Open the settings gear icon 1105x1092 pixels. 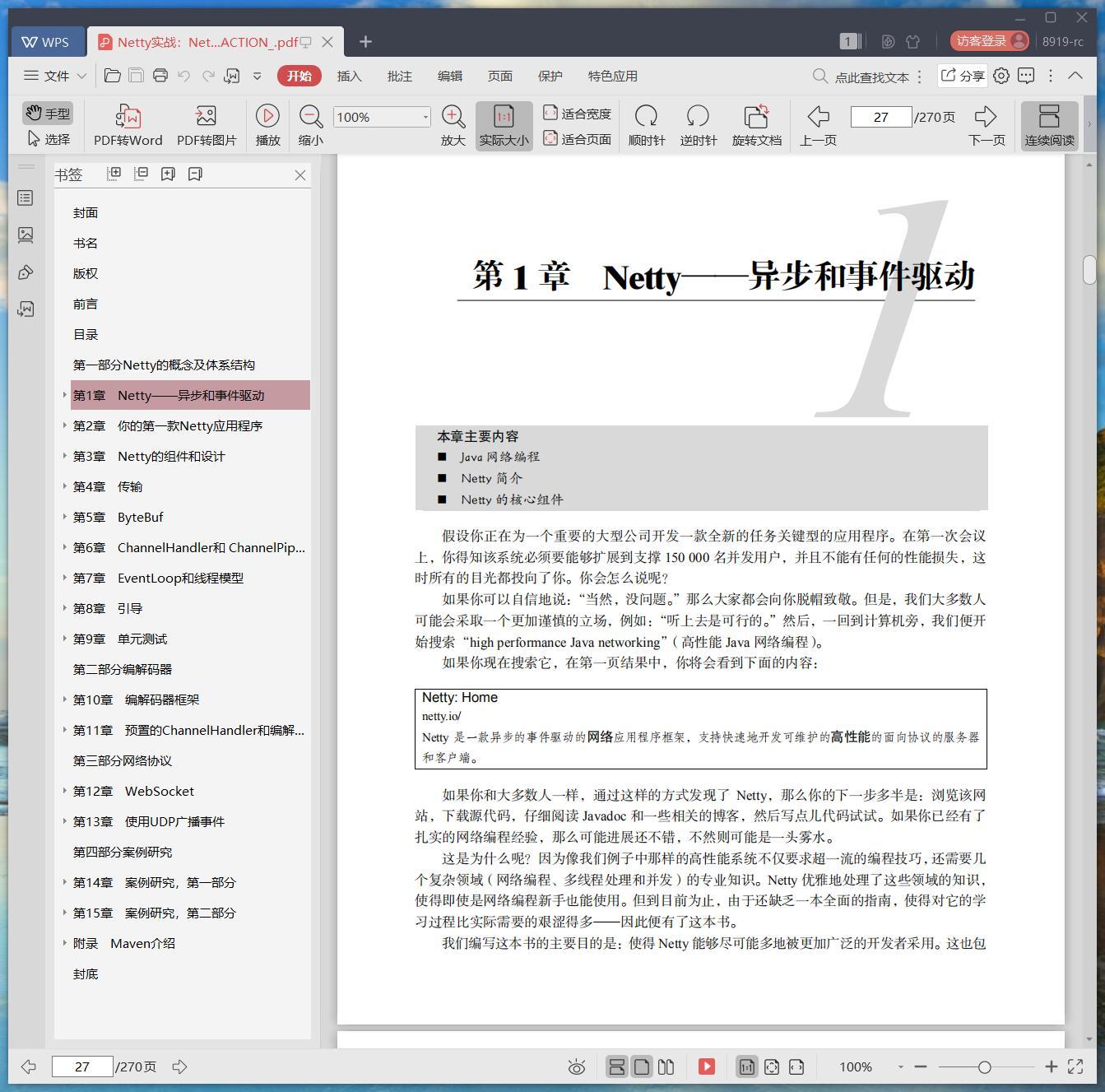click(1001, 76)
